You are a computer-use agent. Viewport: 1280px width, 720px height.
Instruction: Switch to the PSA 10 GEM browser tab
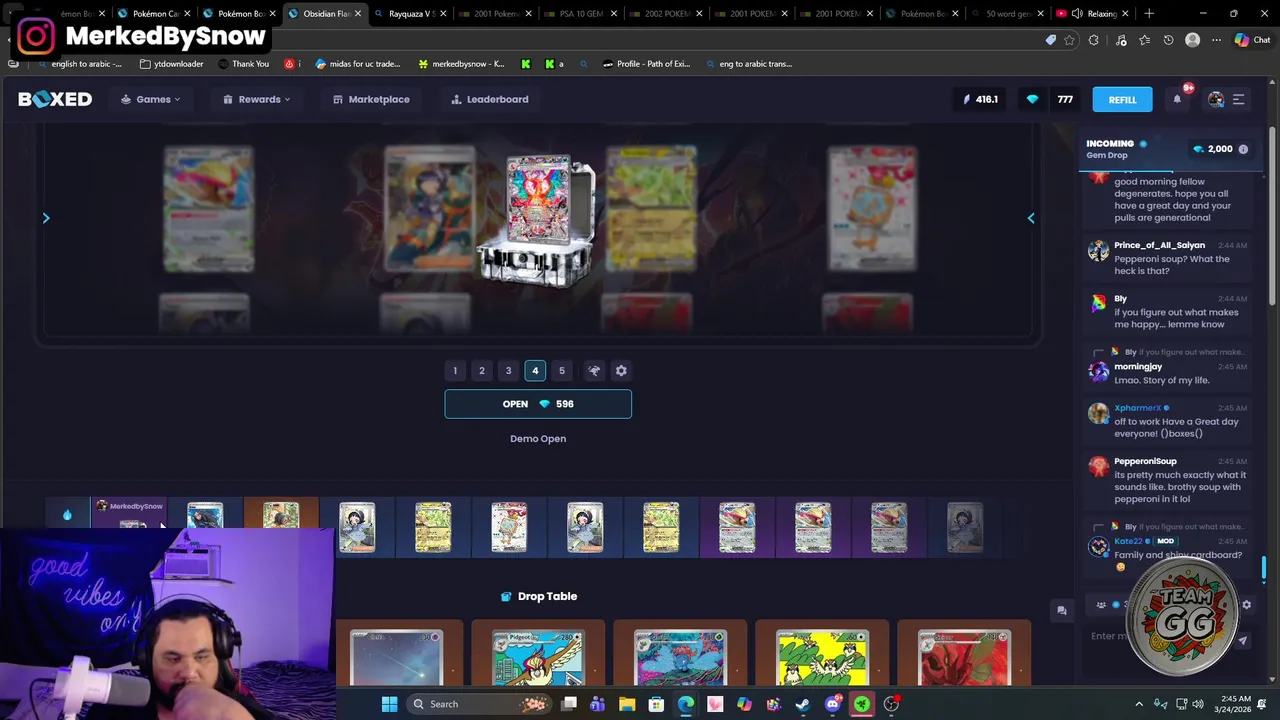581,14
